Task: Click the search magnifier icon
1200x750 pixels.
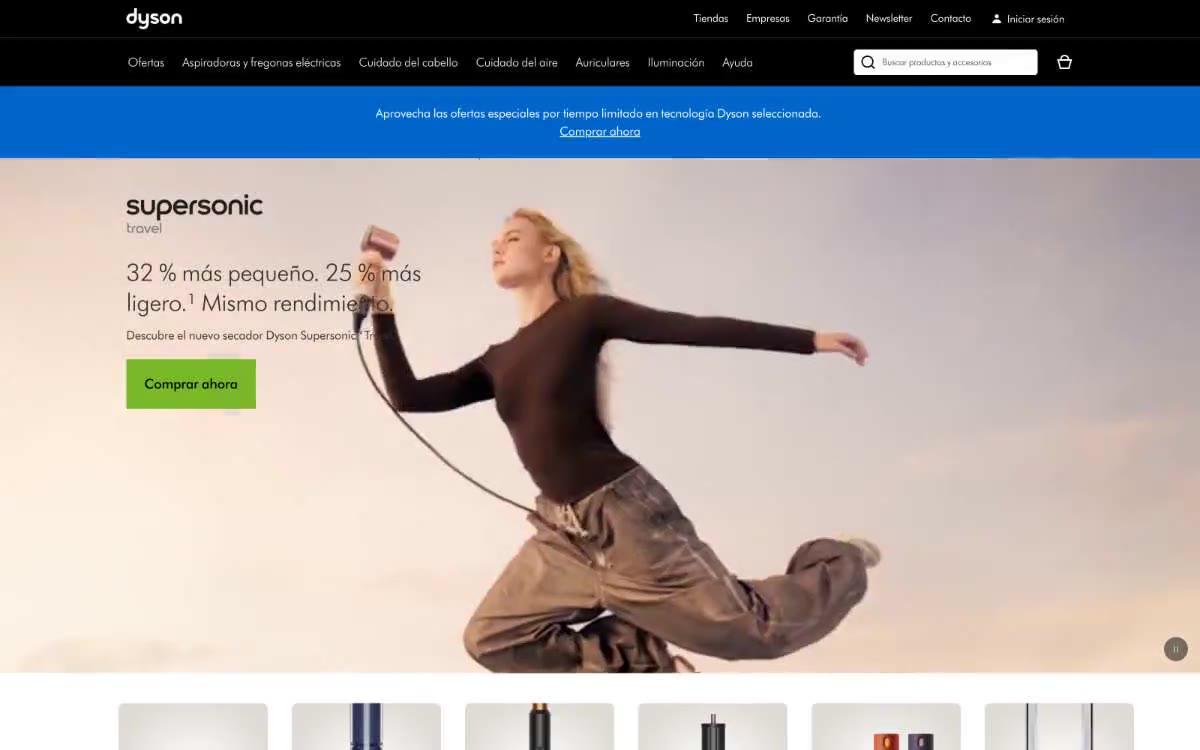Action: tap(868, 62)
